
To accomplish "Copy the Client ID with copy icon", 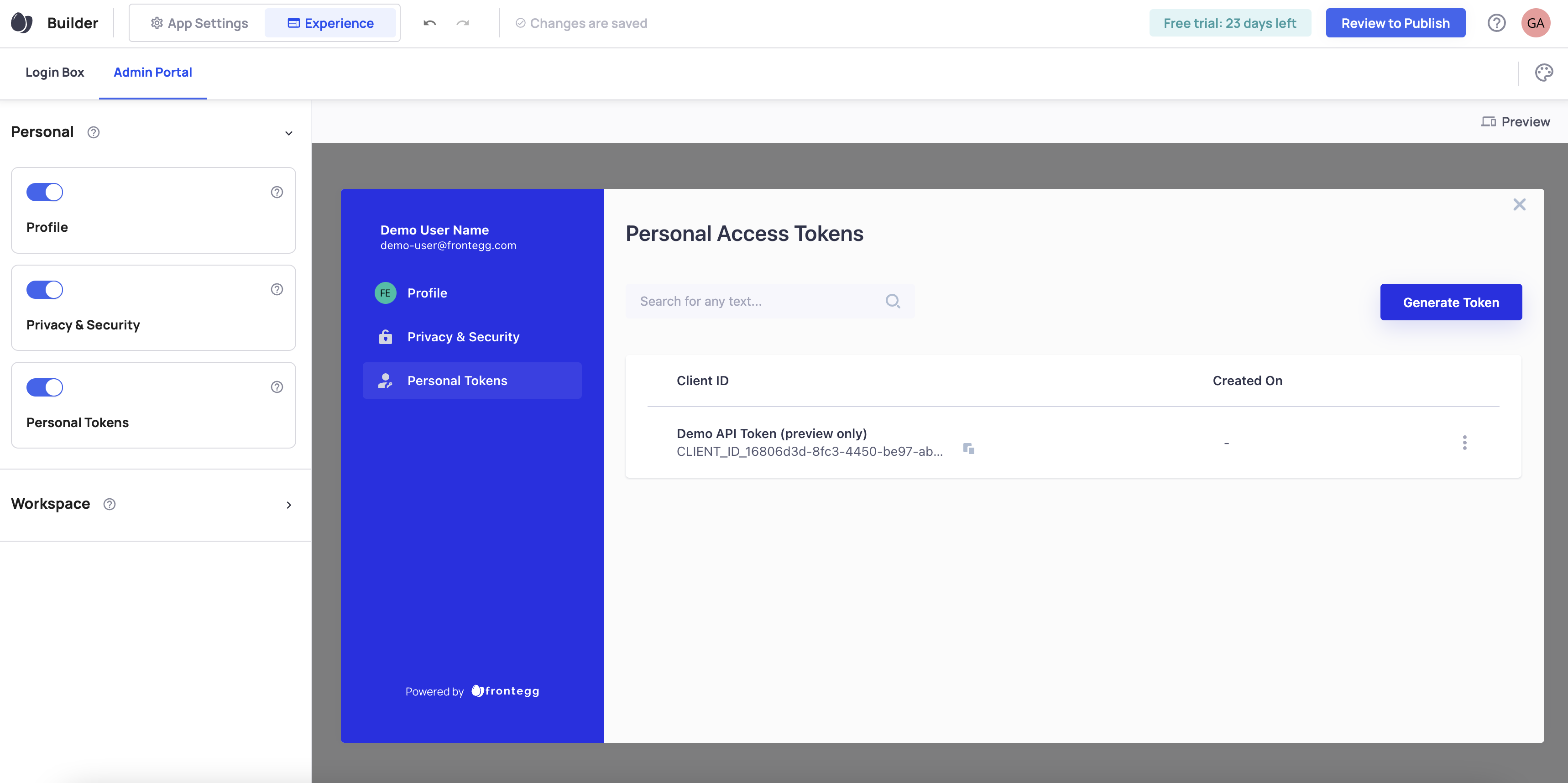I will pyautogui.click(x=968, y=449).
